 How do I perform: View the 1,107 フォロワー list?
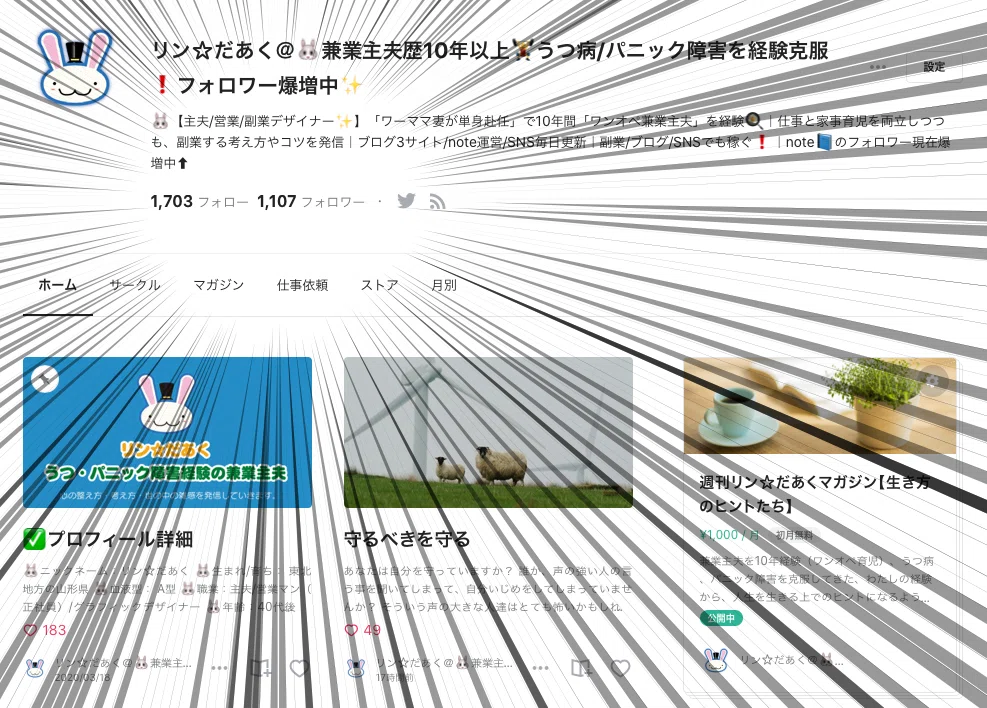point(310,201)
